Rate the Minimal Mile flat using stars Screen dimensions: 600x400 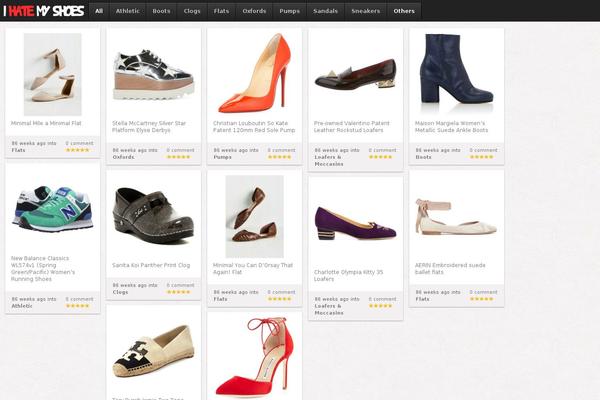78,150
